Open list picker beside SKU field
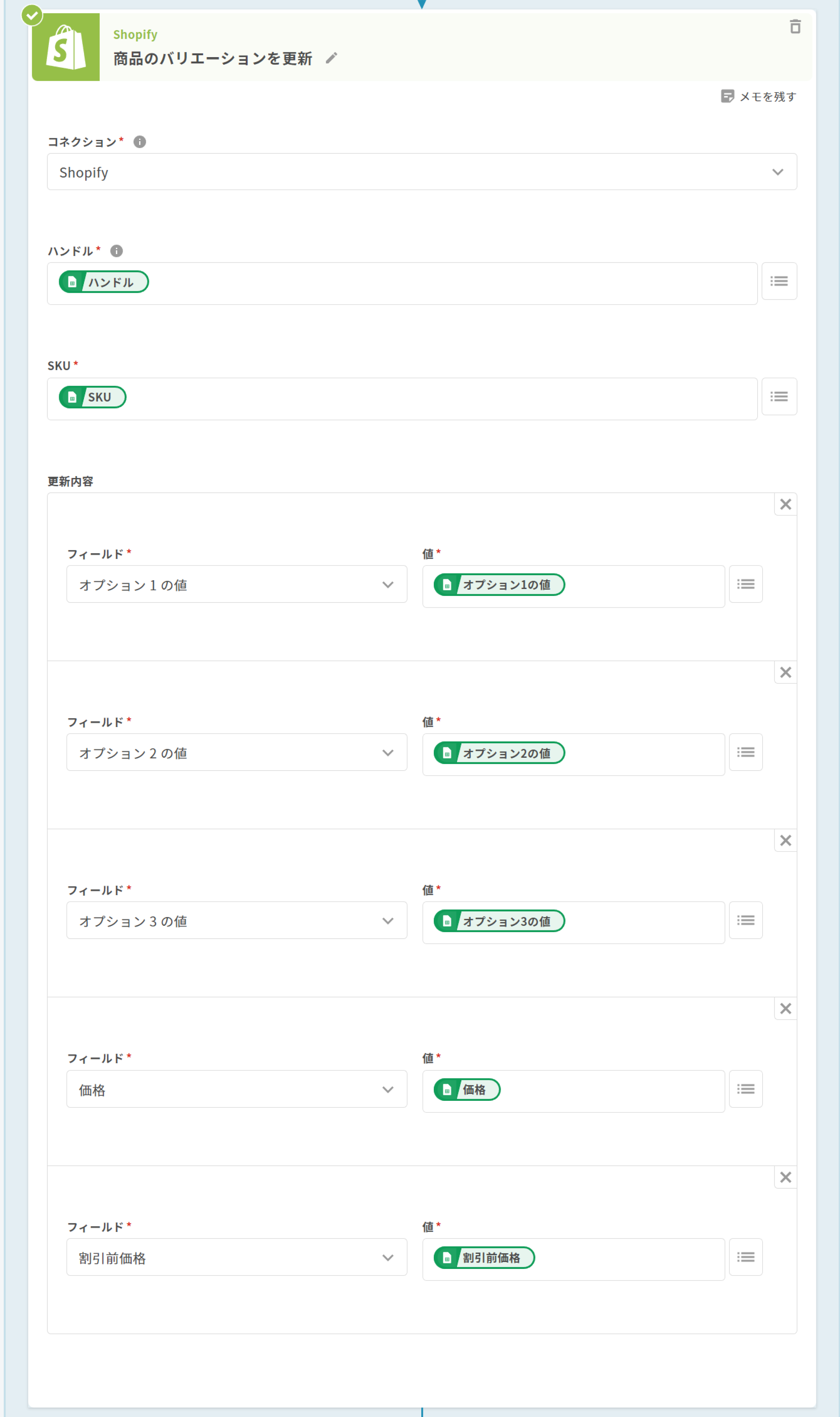This screenshot has height=1417, width=840. pos(779,397)
